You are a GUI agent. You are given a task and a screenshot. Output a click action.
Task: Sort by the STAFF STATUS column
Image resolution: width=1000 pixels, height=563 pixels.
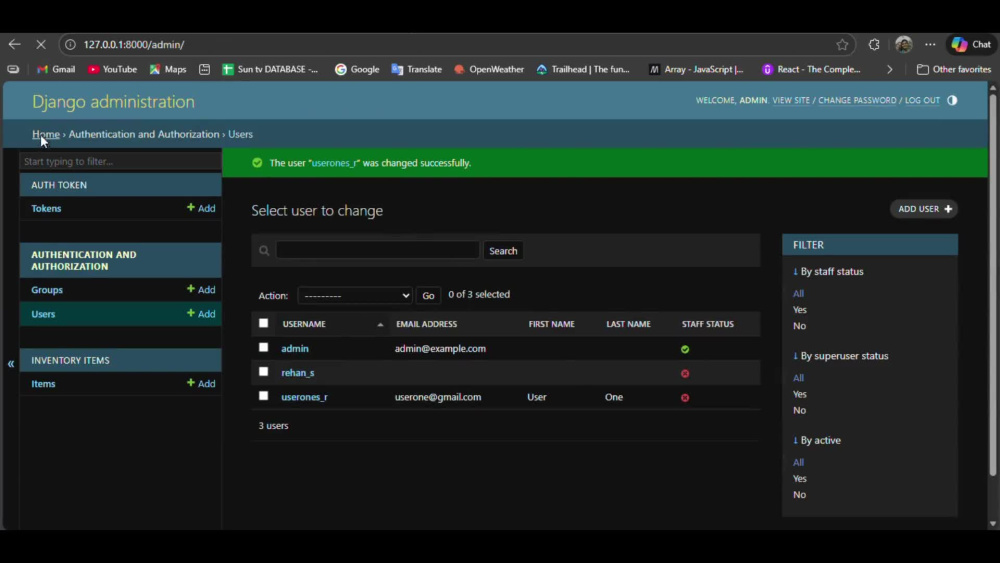click(x=707, y=324)
